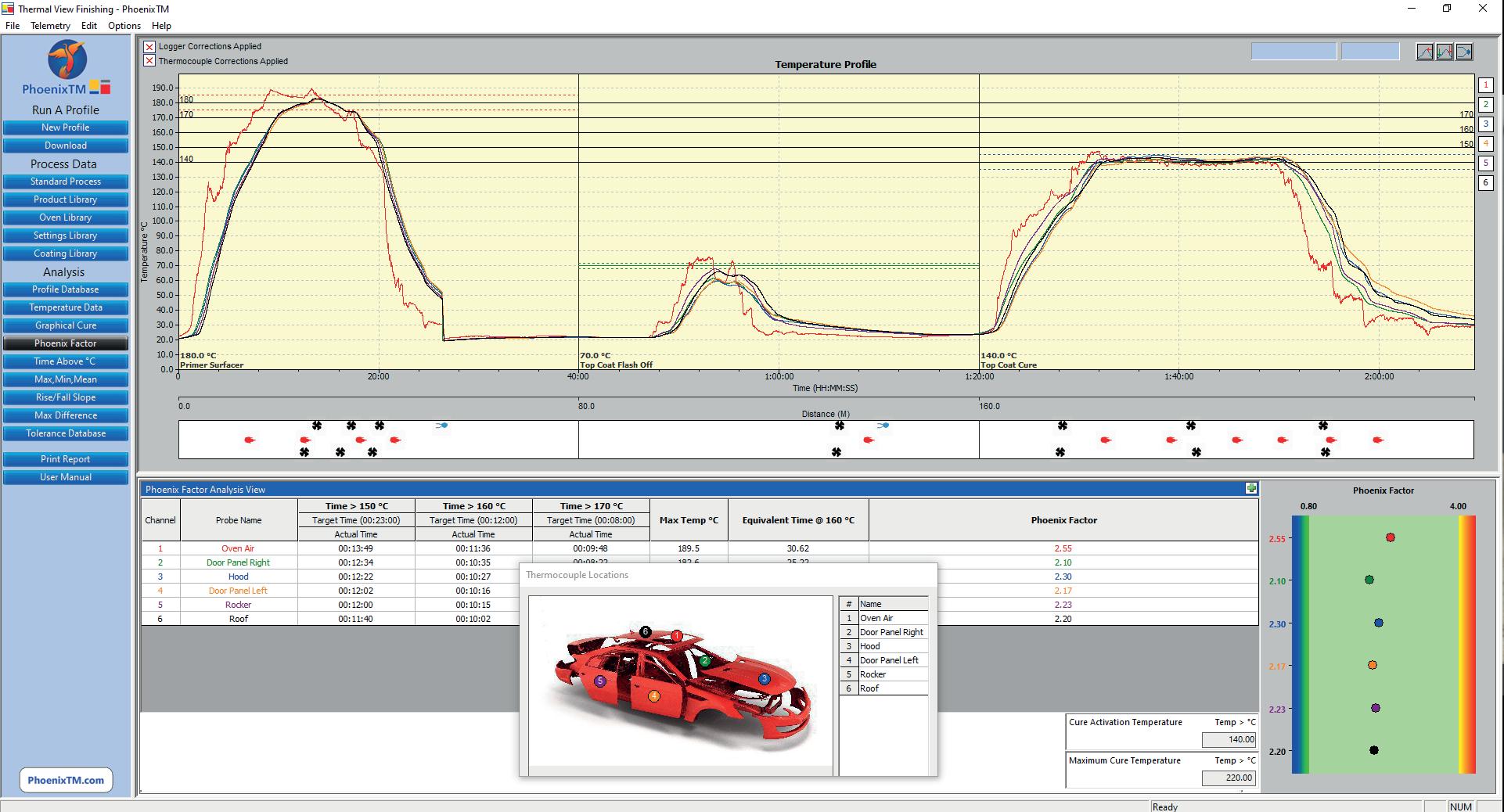Image resolution: width=1504 pixels, height=812 pixels.
Task: Click the orange 2.17 dot on the Phoenix Factor scale
Action: (1373, 665)
